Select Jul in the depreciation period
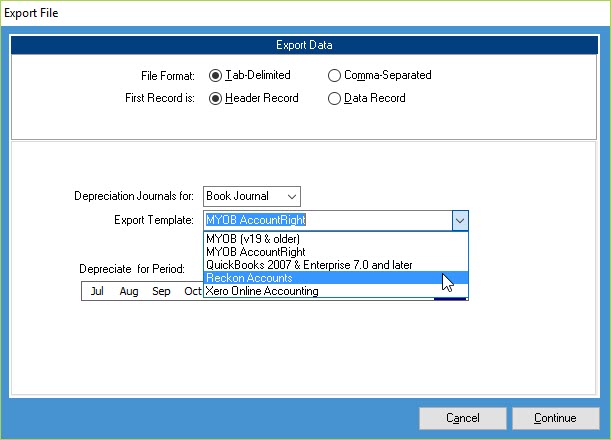611x440 pixels. coord(97,291)
